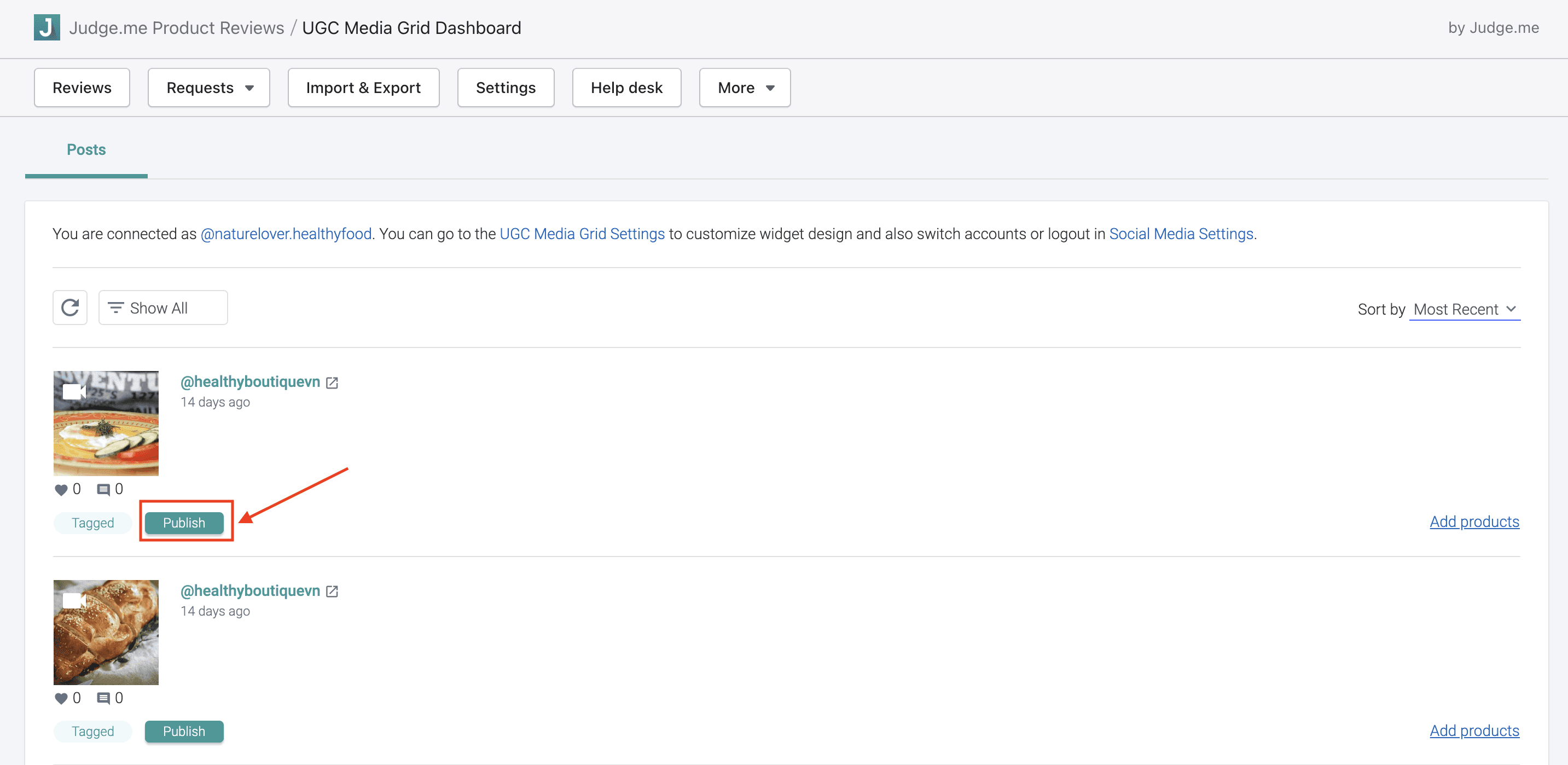The height and width of the screenshot is (765, 1568).
Task: Open second post's external link icon
Action: coord(332,591)
